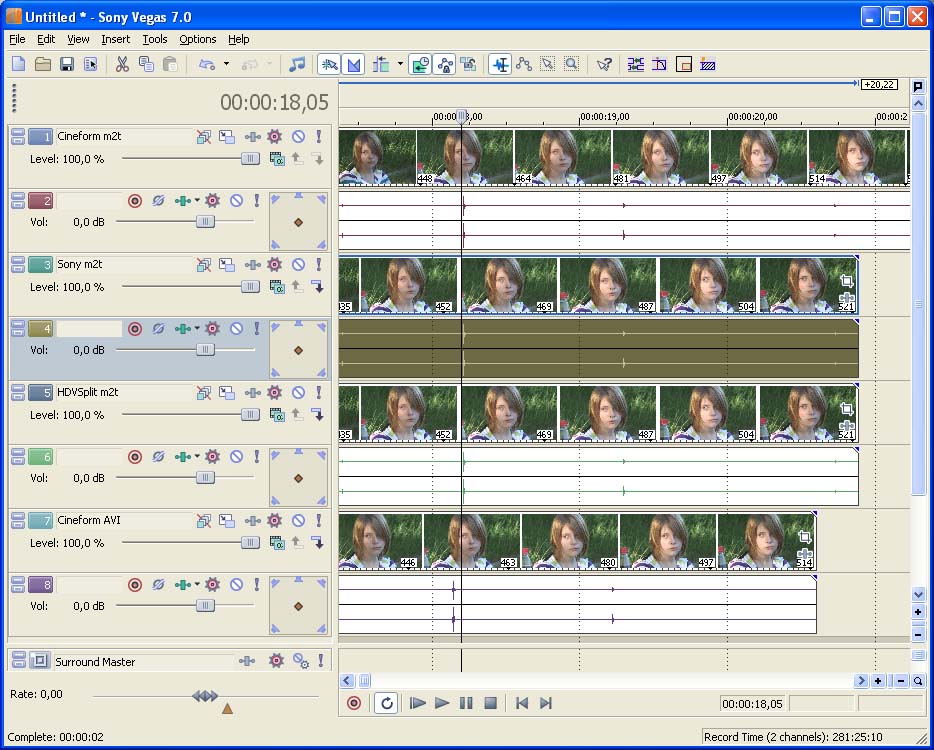This screenshot has width=934, height=750.
Task: Solo audio track 8
Action: (257, 585)
